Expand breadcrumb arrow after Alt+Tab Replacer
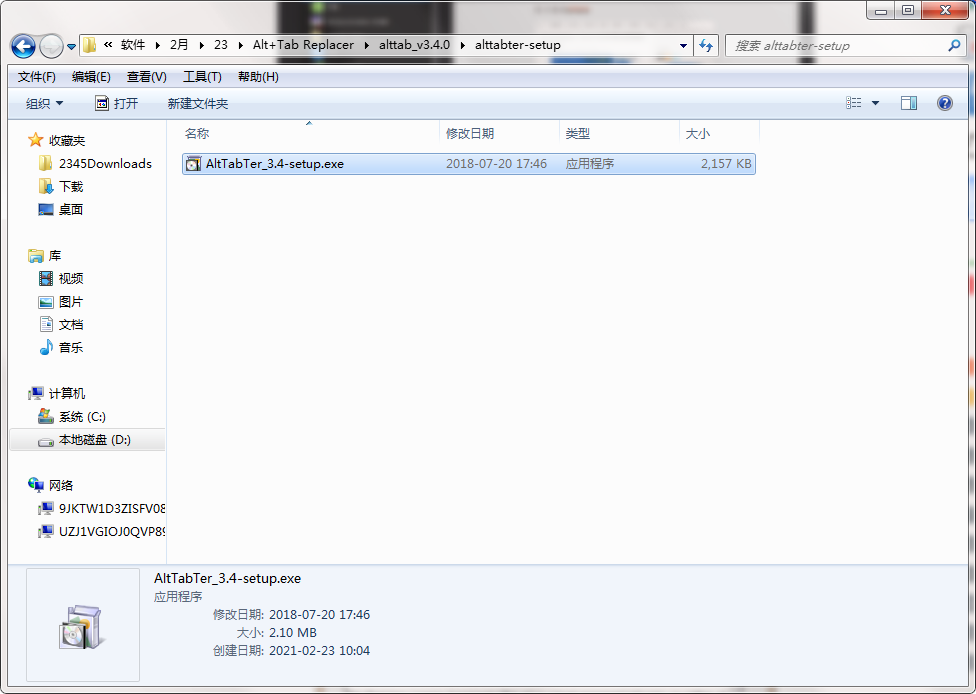 click(x=367, y=45)
